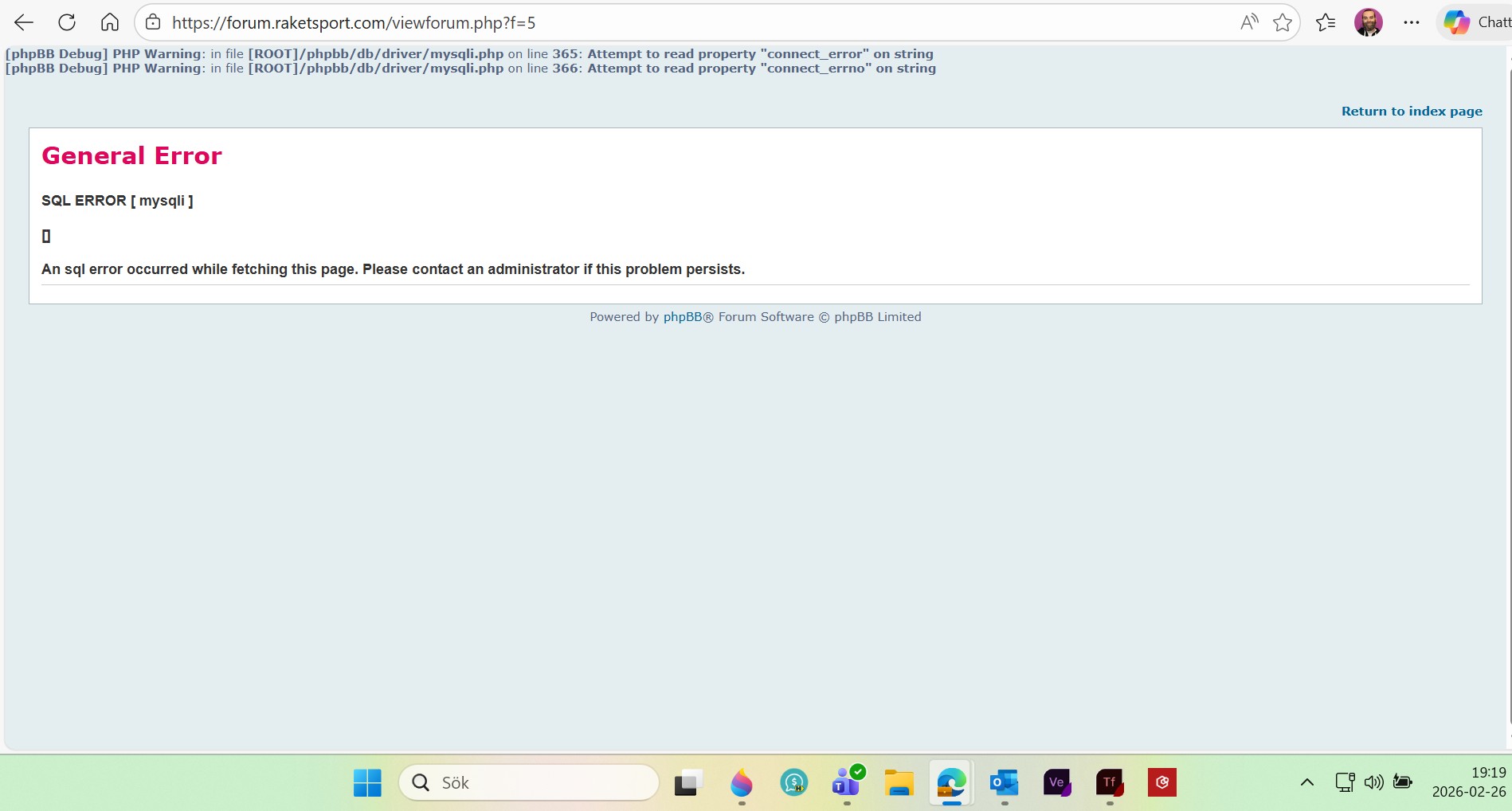
Task: Open Microsoft Teams from the taskbar
Action: [846, 782]
